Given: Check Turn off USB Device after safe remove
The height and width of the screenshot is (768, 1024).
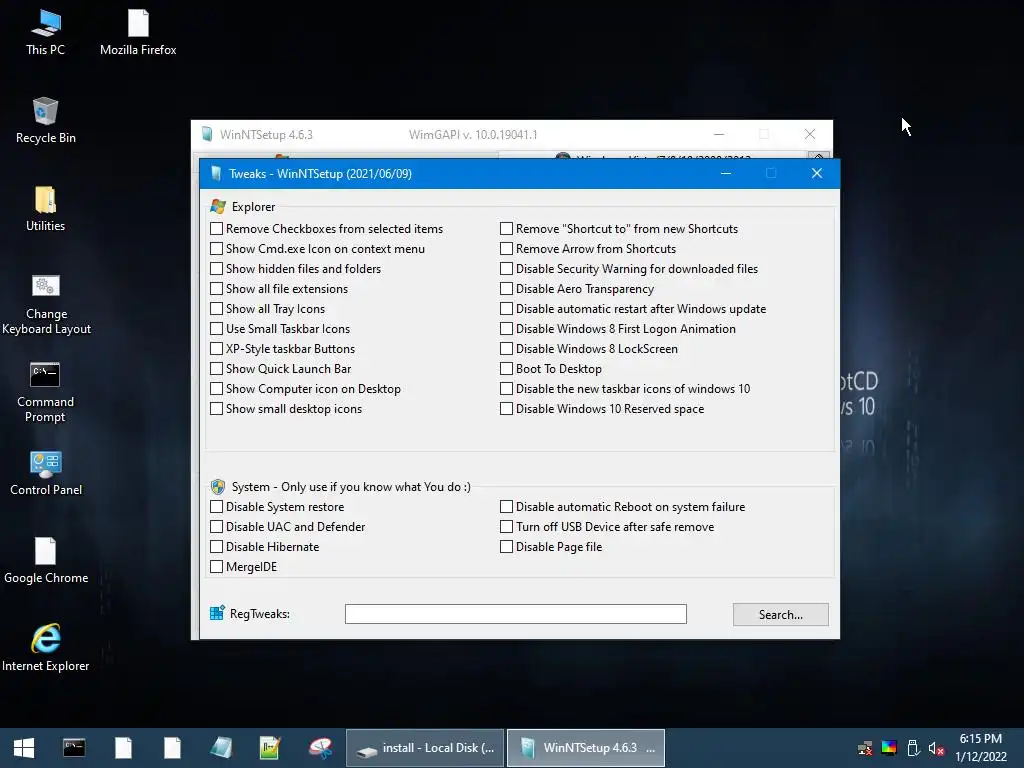Looking at the screenshot, I should (x=506, y=526).
